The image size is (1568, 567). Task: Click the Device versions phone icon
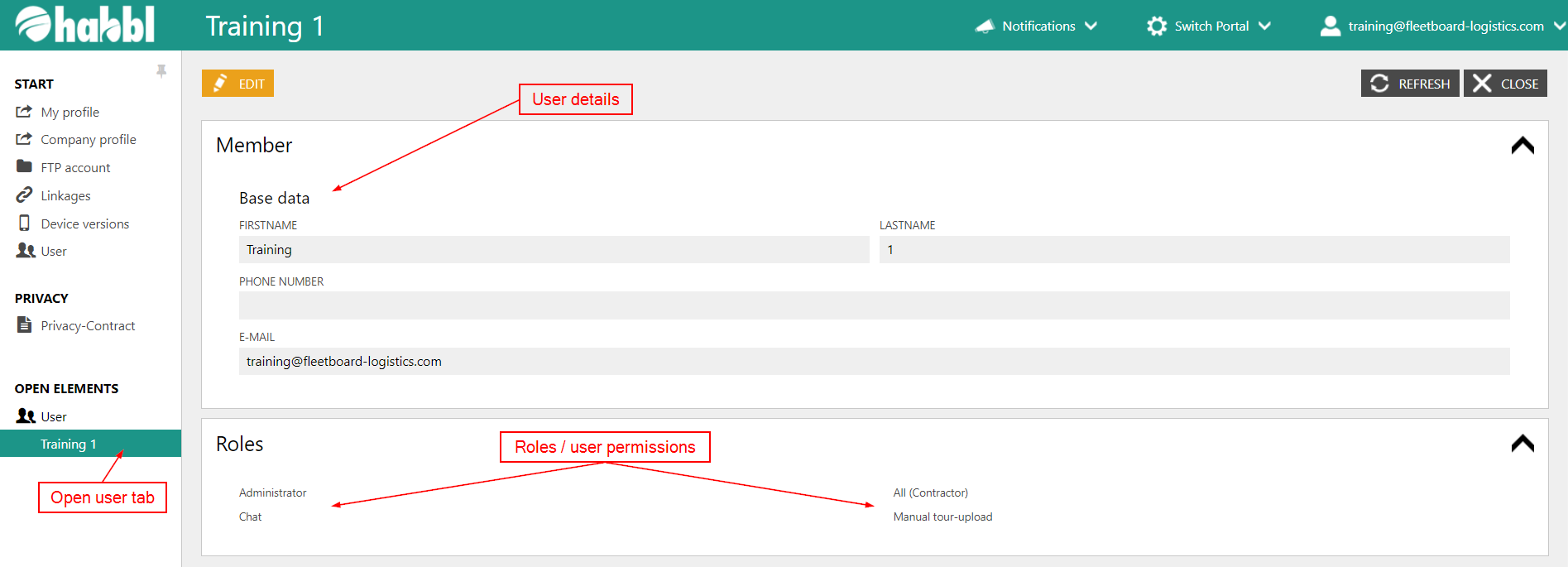(24, 223)
